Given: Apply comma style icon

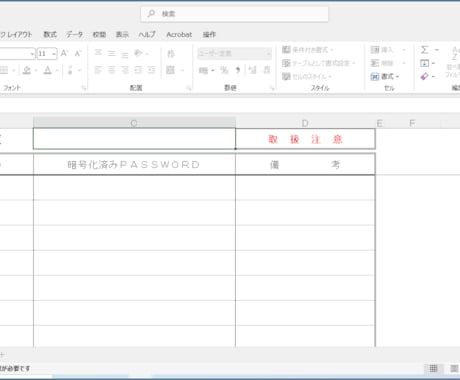Looking at the screenshot, I should pyautogui.click(x=237, y=70).
